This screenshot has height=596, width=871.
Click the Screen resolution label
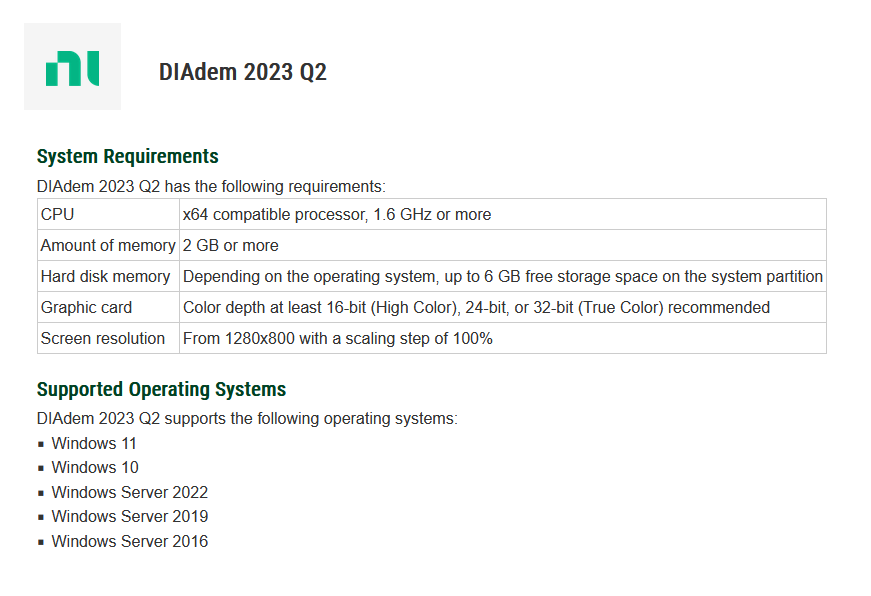103,338
